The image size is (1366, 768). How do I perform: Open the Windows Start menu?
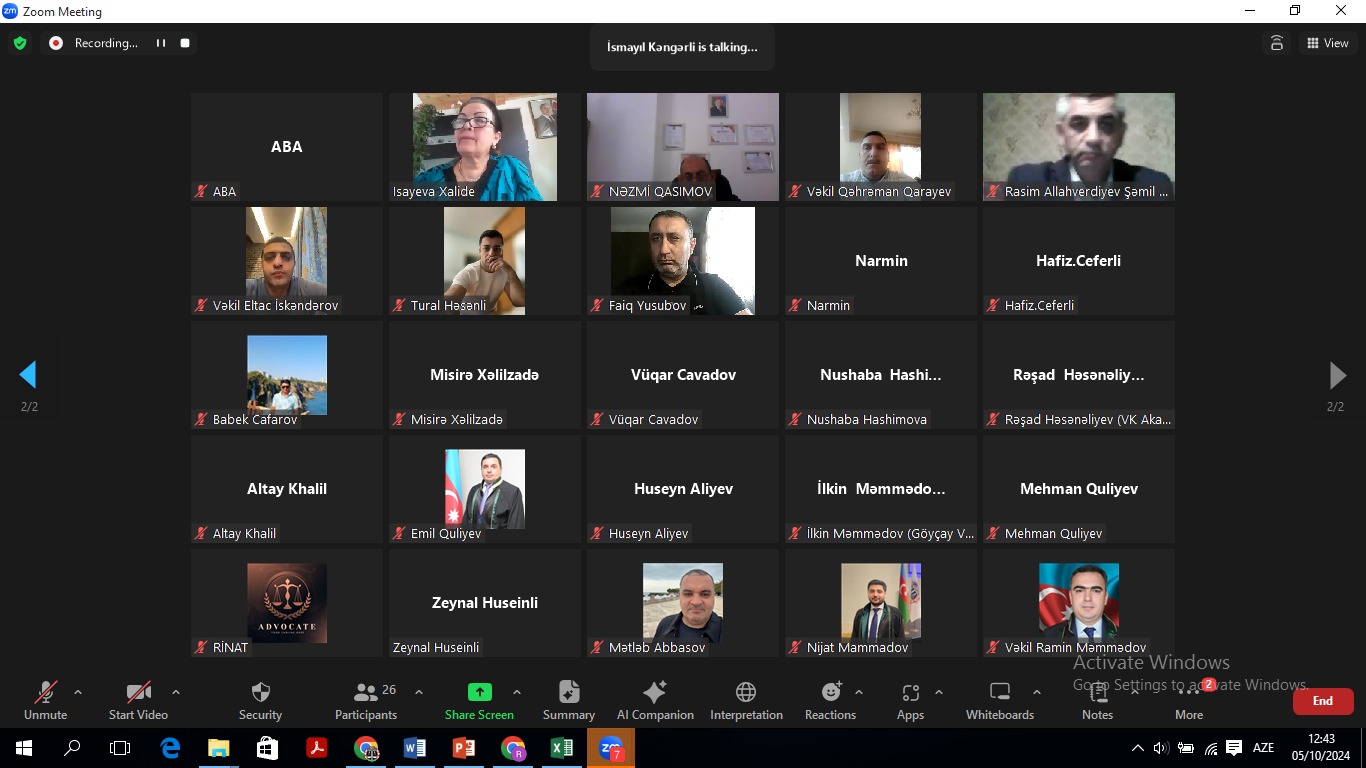(x=24, y=748)
